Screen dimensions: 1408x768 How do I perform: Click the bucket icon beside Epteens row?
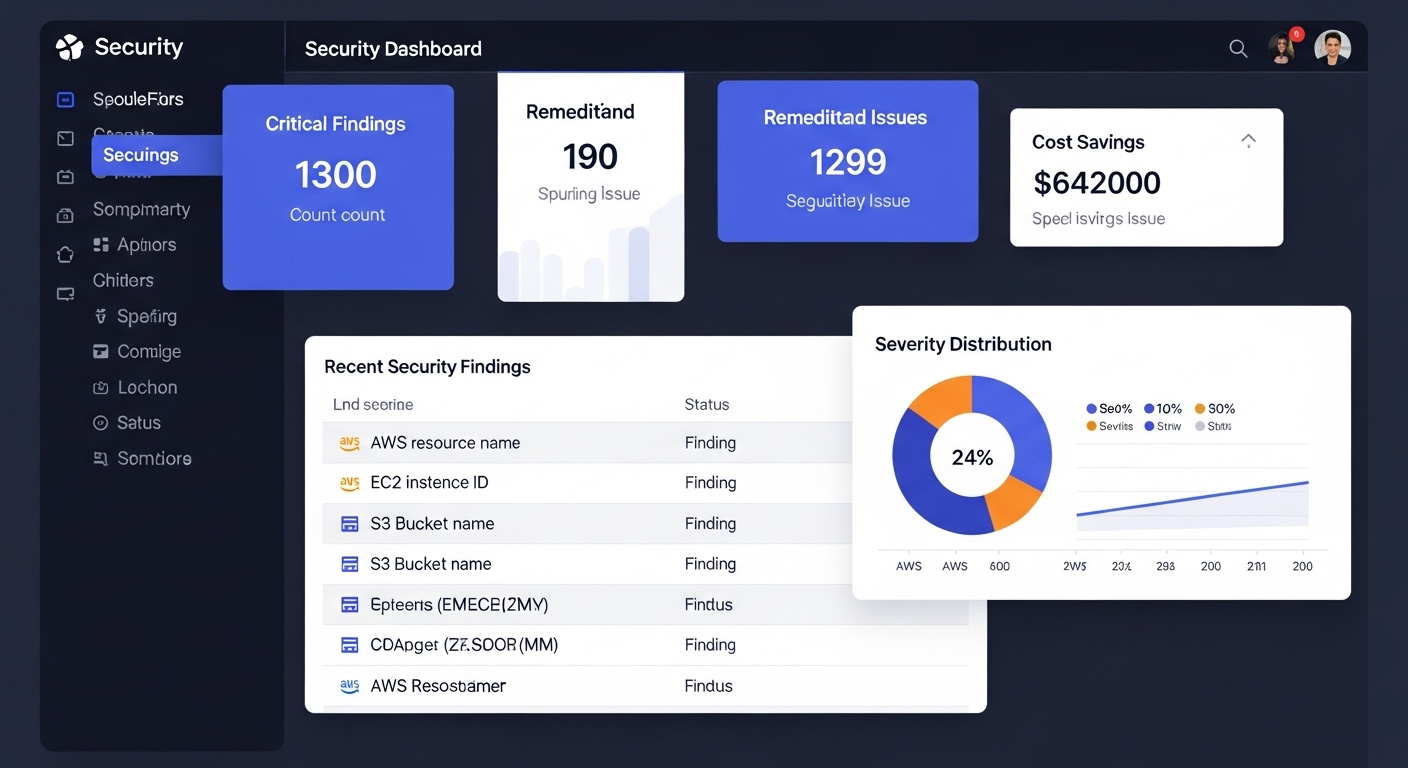[x=349, y=605]
